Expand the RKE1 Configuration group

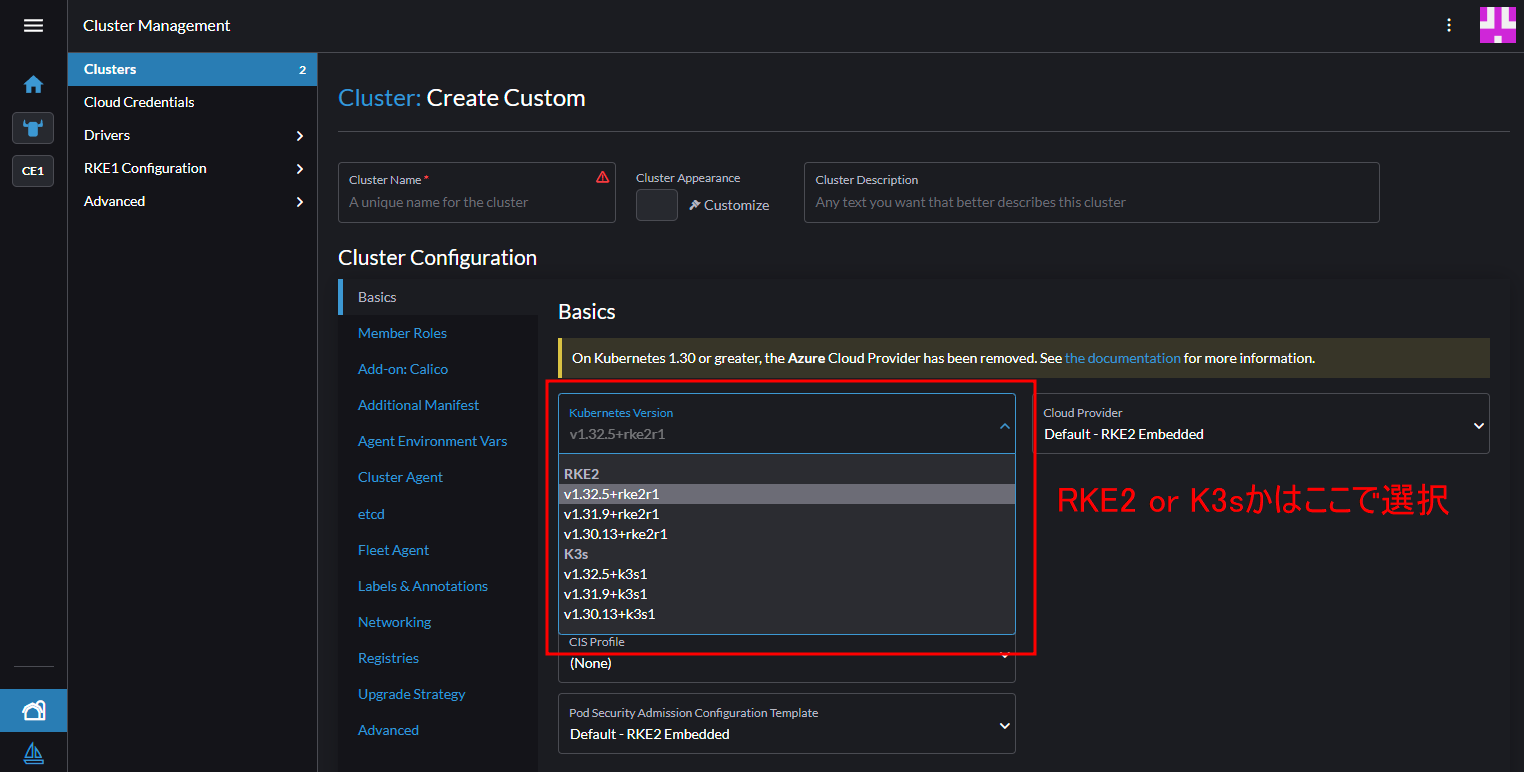click(x=192, y=168)
